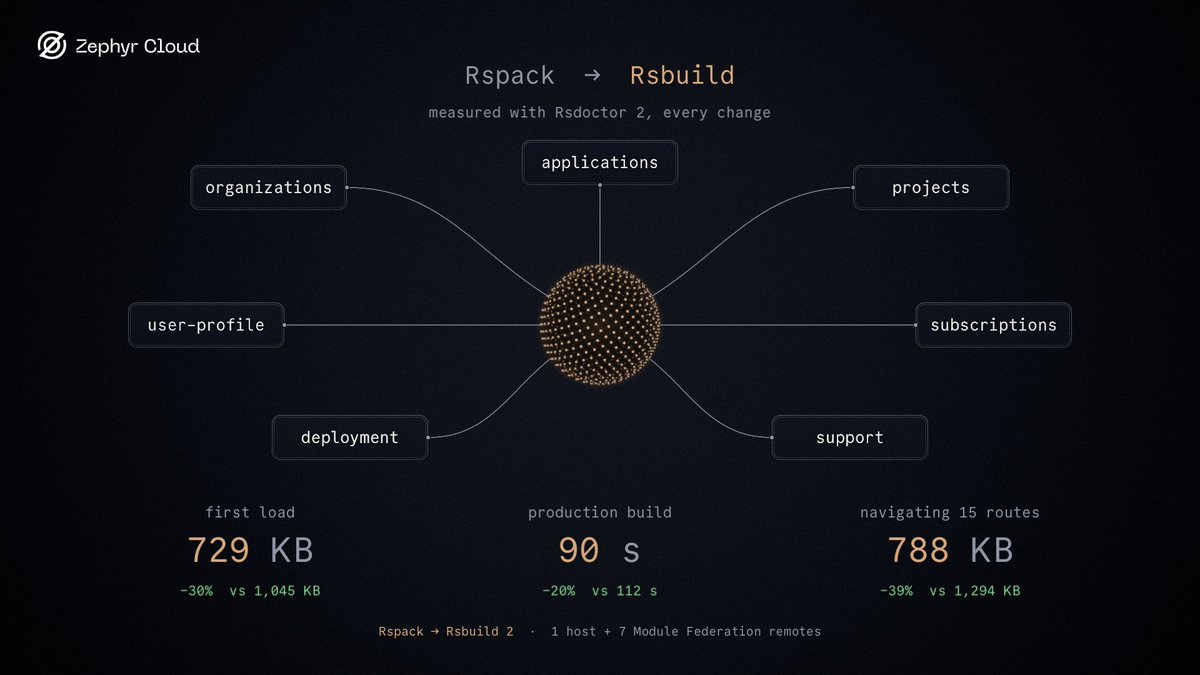
Task: Click the 'first load' label
Action: click(250, 512)
